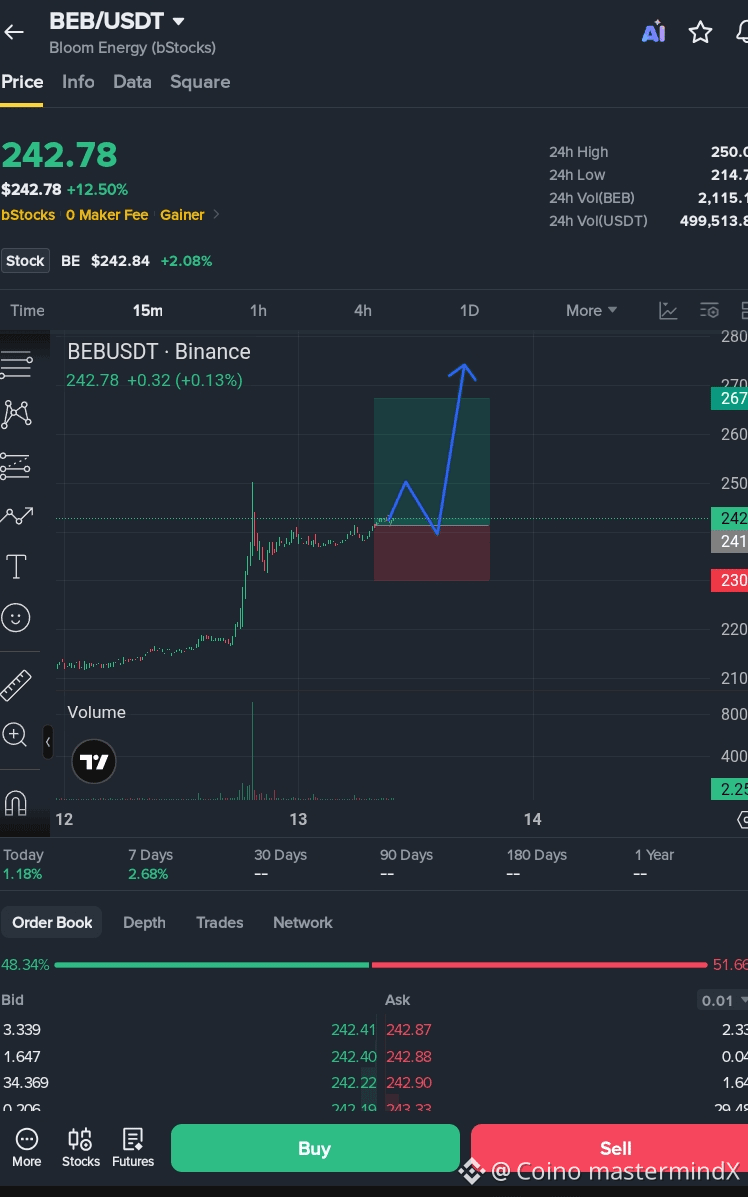Viewport: 748px width, 1197px height.
Task: Tap the bid price 242.22
Action: click(x=353, y=1082)
